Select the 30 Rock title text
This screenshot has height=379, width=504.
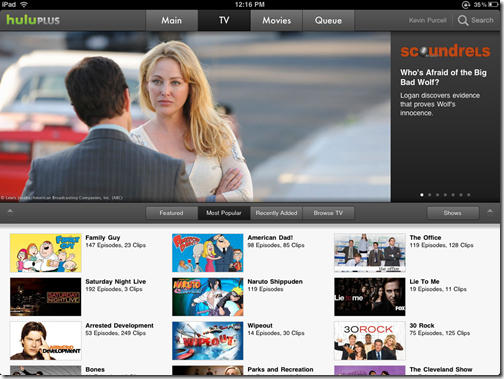(422, 325)
